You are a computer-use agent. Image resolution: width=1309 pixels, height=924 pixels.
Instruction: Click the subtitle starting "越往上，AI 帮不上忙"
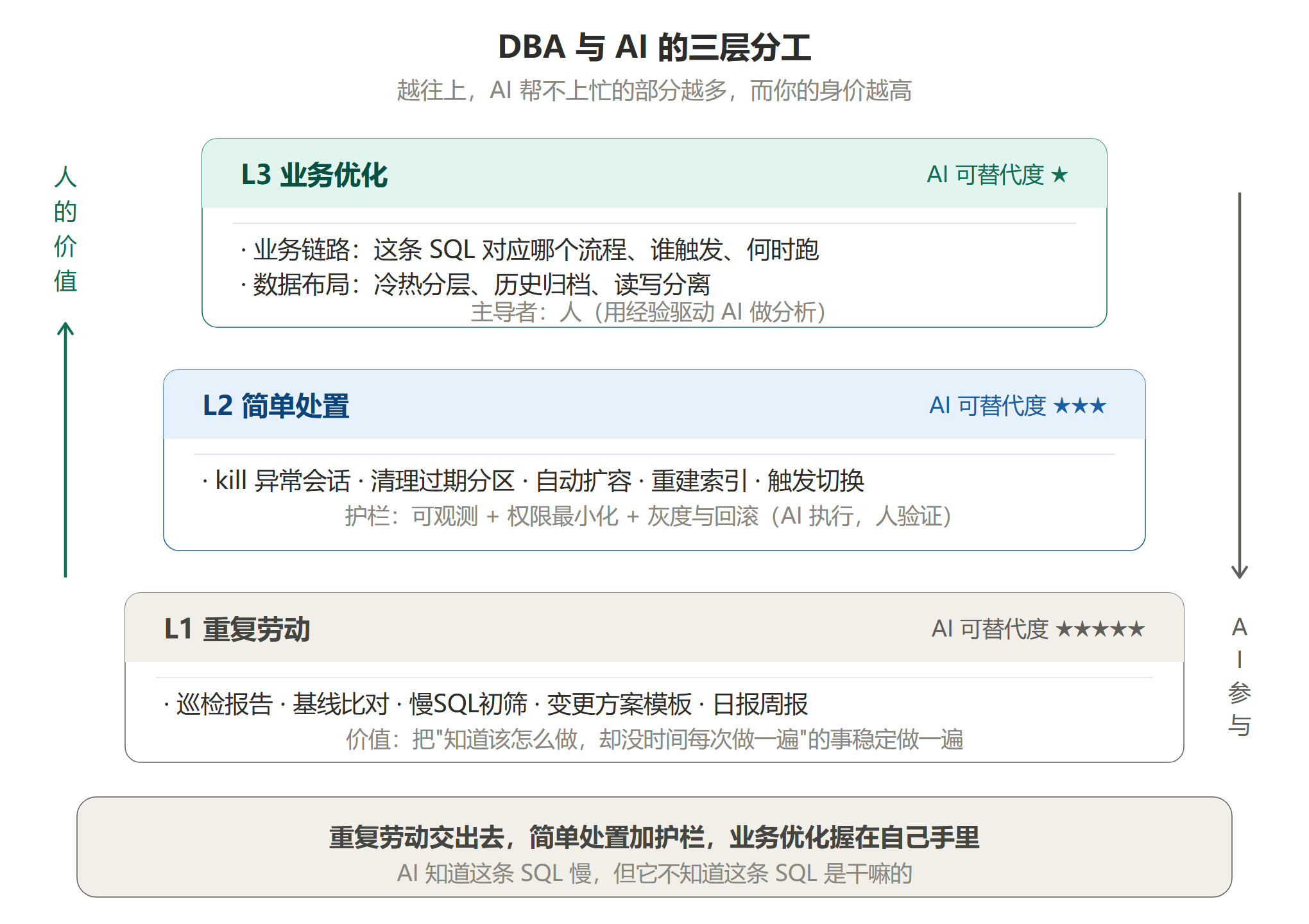654,90
